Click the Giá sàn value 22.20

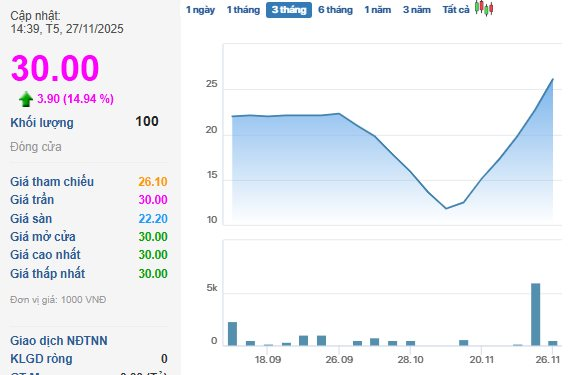pyautogui.click(x=153, y=219)
